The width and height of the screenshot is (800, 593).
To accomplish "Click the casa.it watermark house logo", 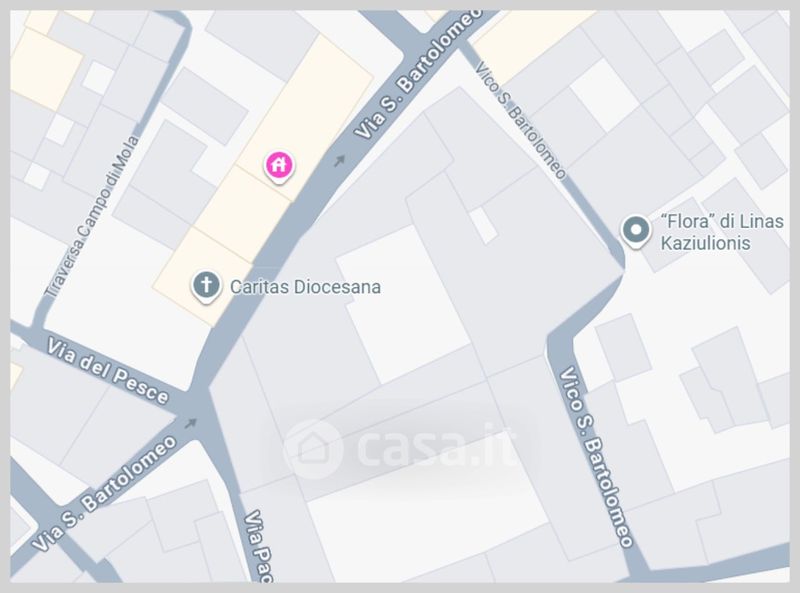I will pos(312,449).
